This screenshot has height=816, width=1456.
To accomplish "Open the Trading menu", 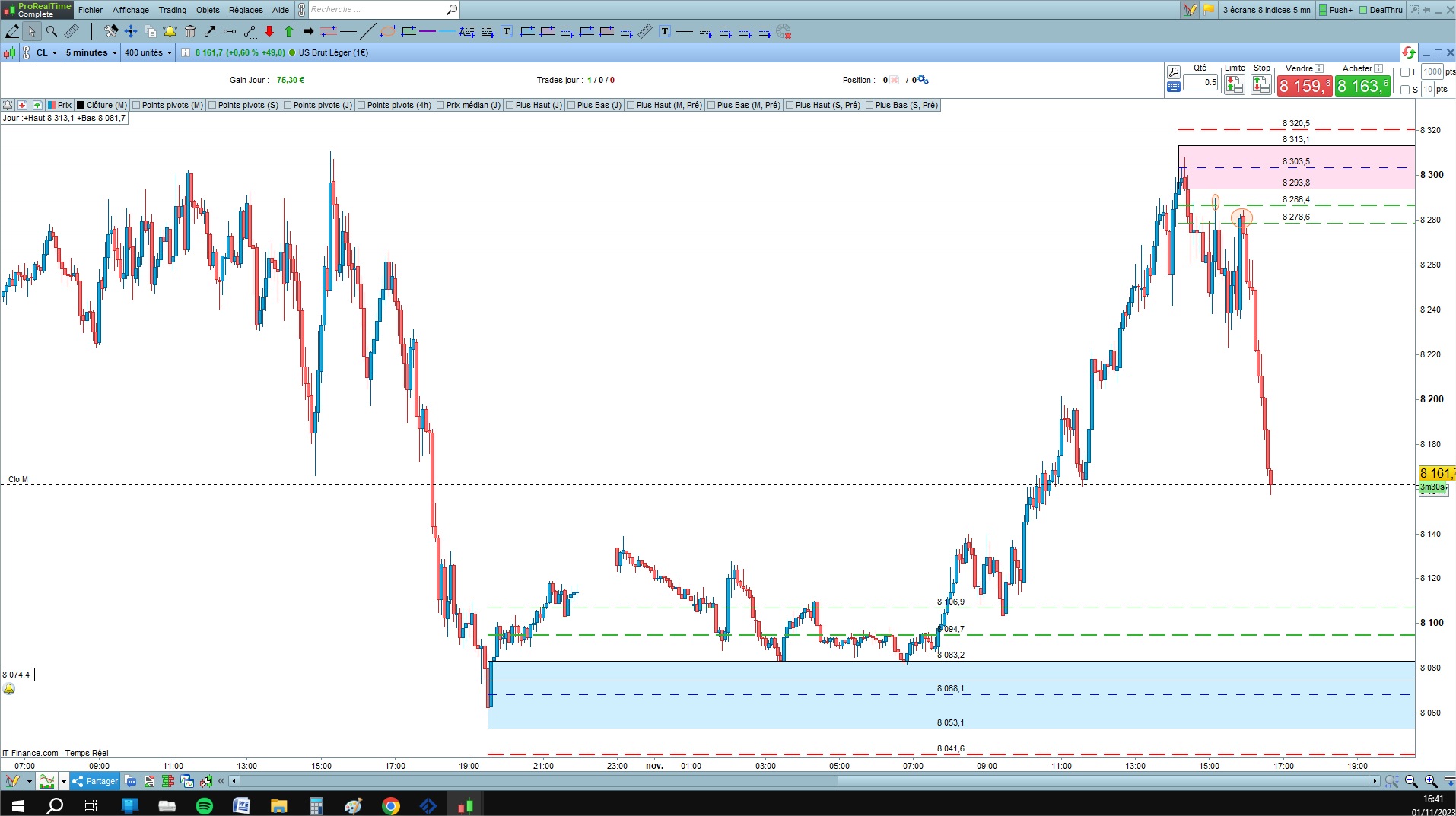I will click(172, 10).
